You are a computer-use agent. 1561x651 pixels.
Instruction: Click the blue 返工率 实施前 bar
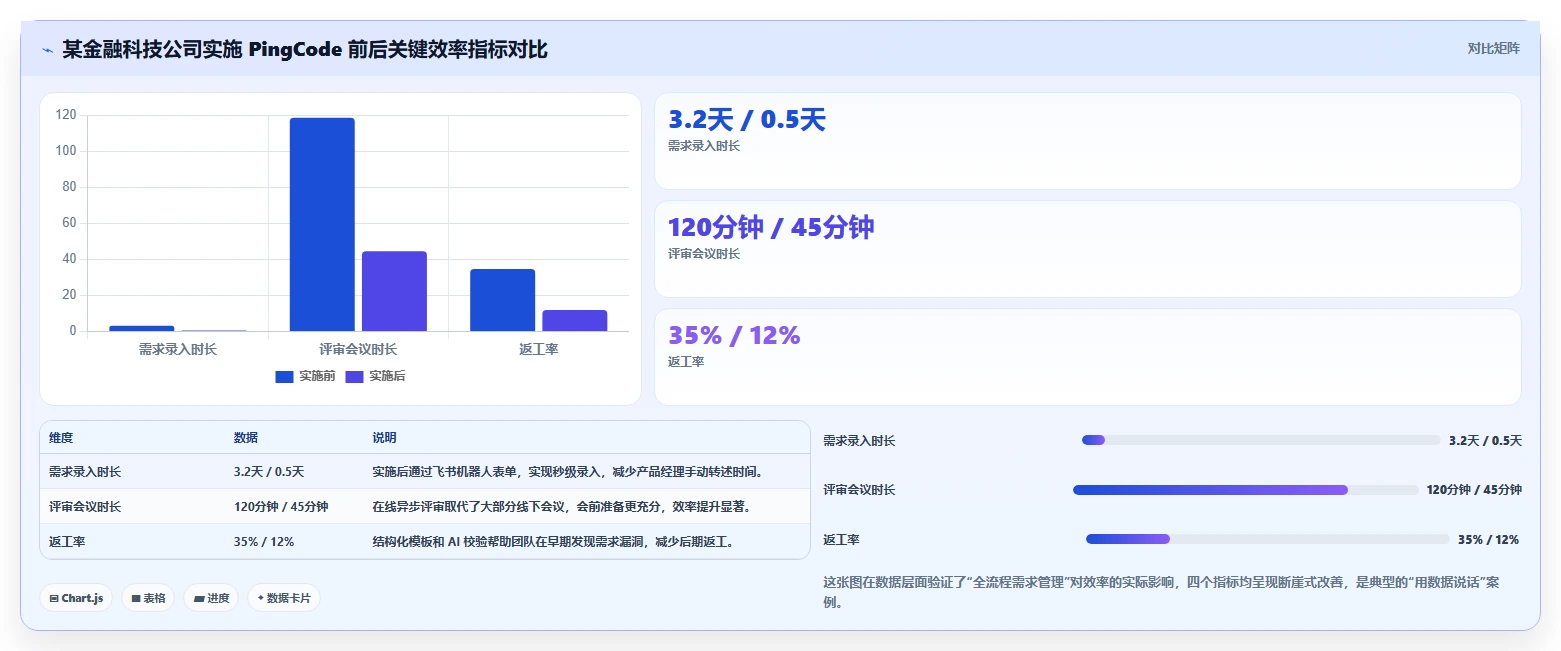tap(502, 300)
